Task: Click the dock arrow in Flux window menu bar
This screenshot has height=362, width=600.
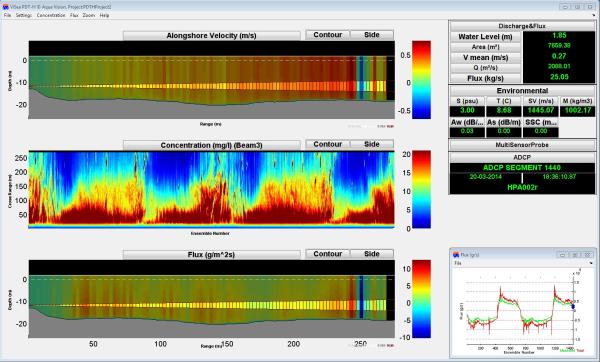Action: tap(591, 263)
